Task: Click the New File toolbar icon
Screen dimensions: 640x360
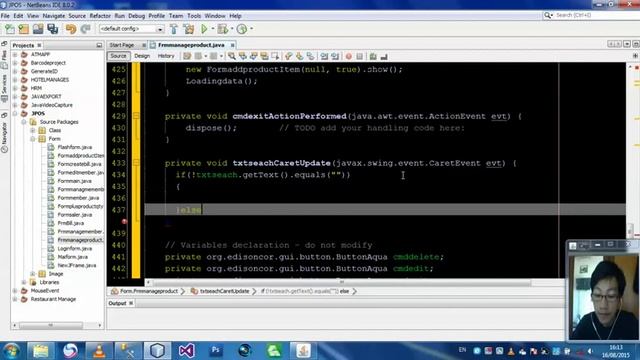Action: coord(9,29)
